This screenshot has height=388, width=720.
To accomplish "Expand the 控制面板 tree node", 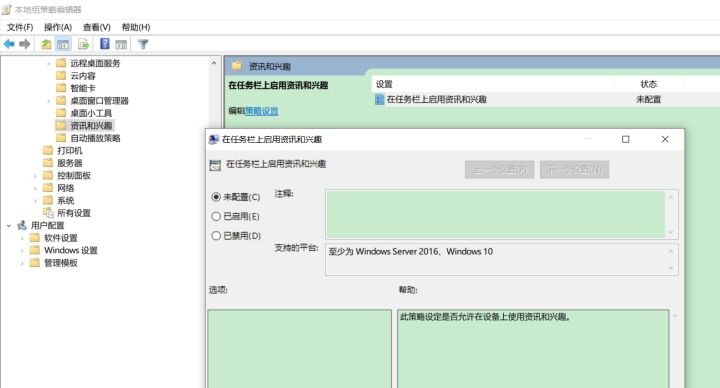I will (x=35, y=175).
